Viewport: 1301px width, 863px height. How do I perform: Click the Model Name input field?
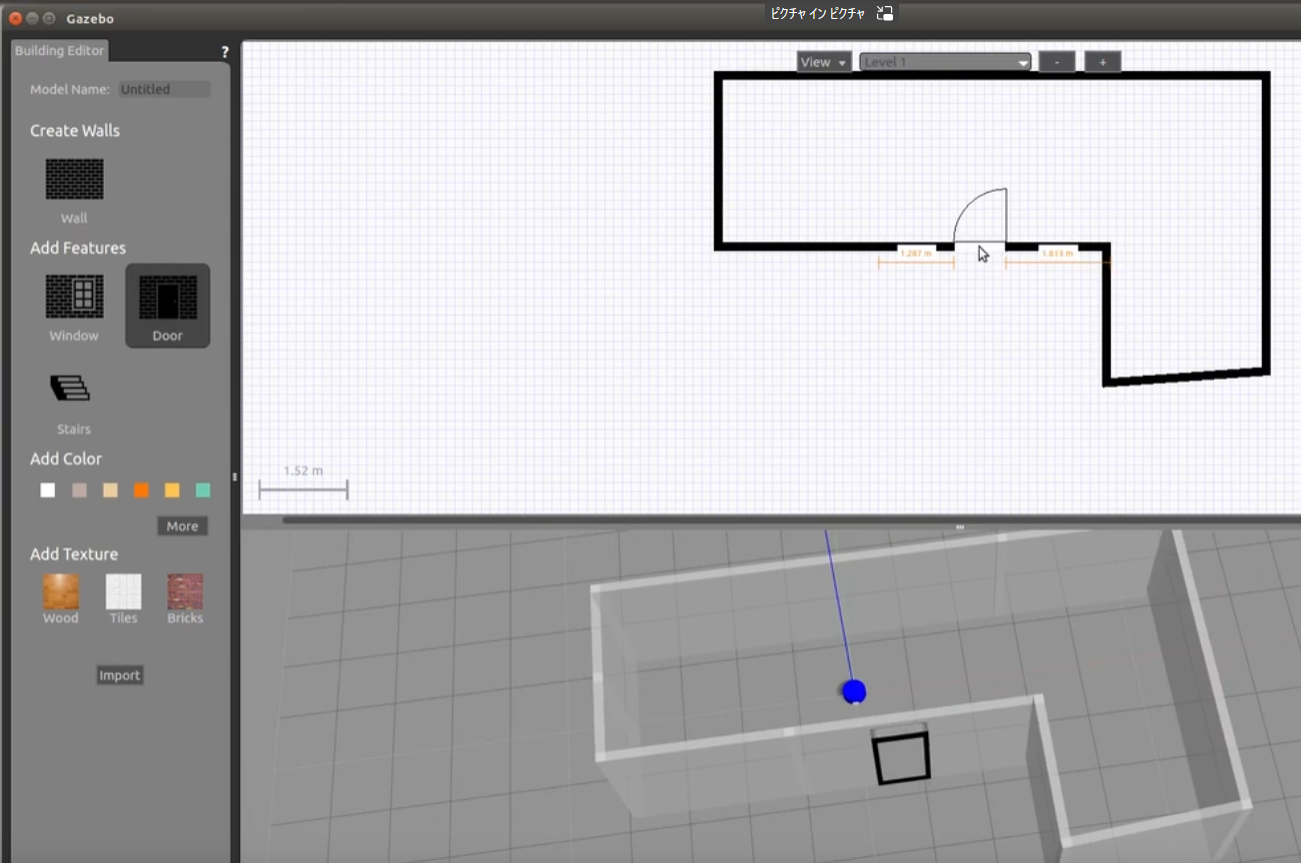click(x=164, y=88)
